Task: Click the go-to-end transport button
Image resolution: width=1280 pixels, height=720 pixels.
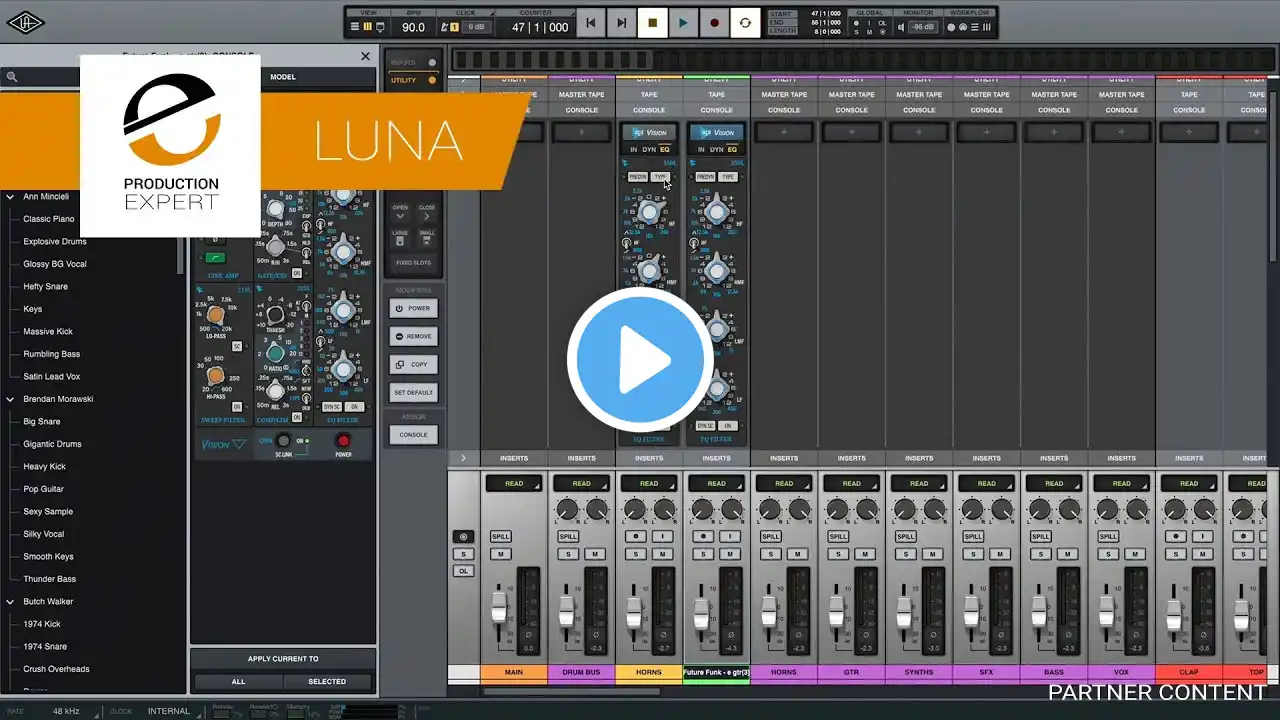Action: (621, 22)
